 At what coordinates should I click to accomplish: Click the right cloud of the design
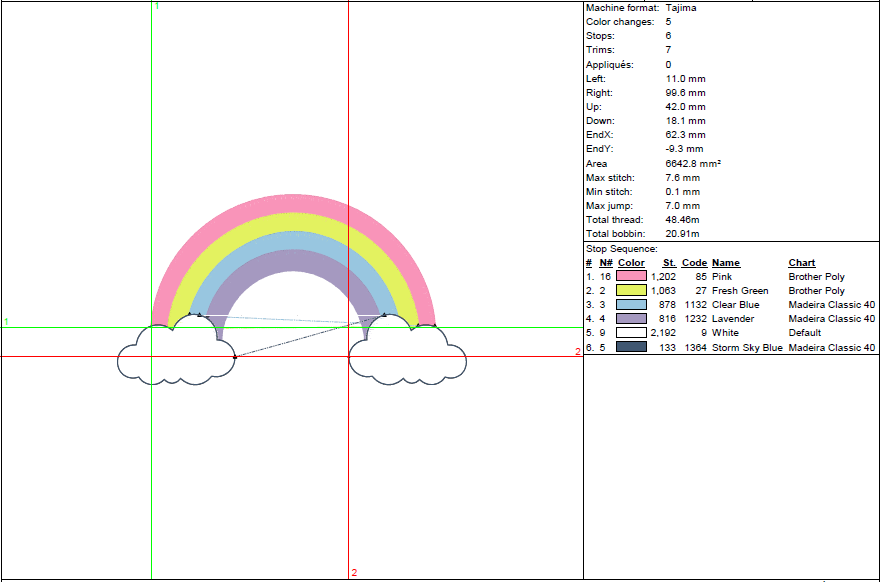(408, 357)
